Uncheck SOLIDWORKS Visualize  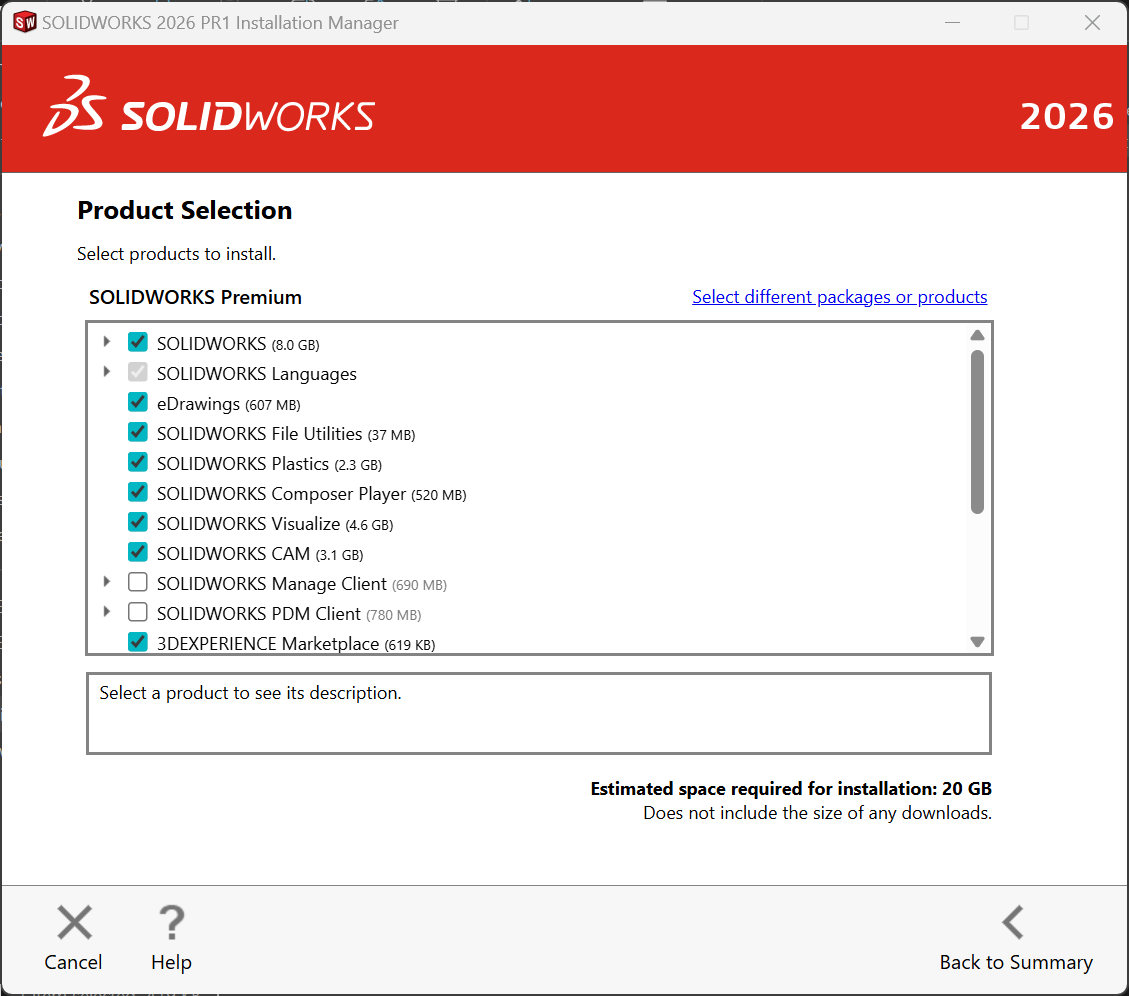tap(137, 521)
